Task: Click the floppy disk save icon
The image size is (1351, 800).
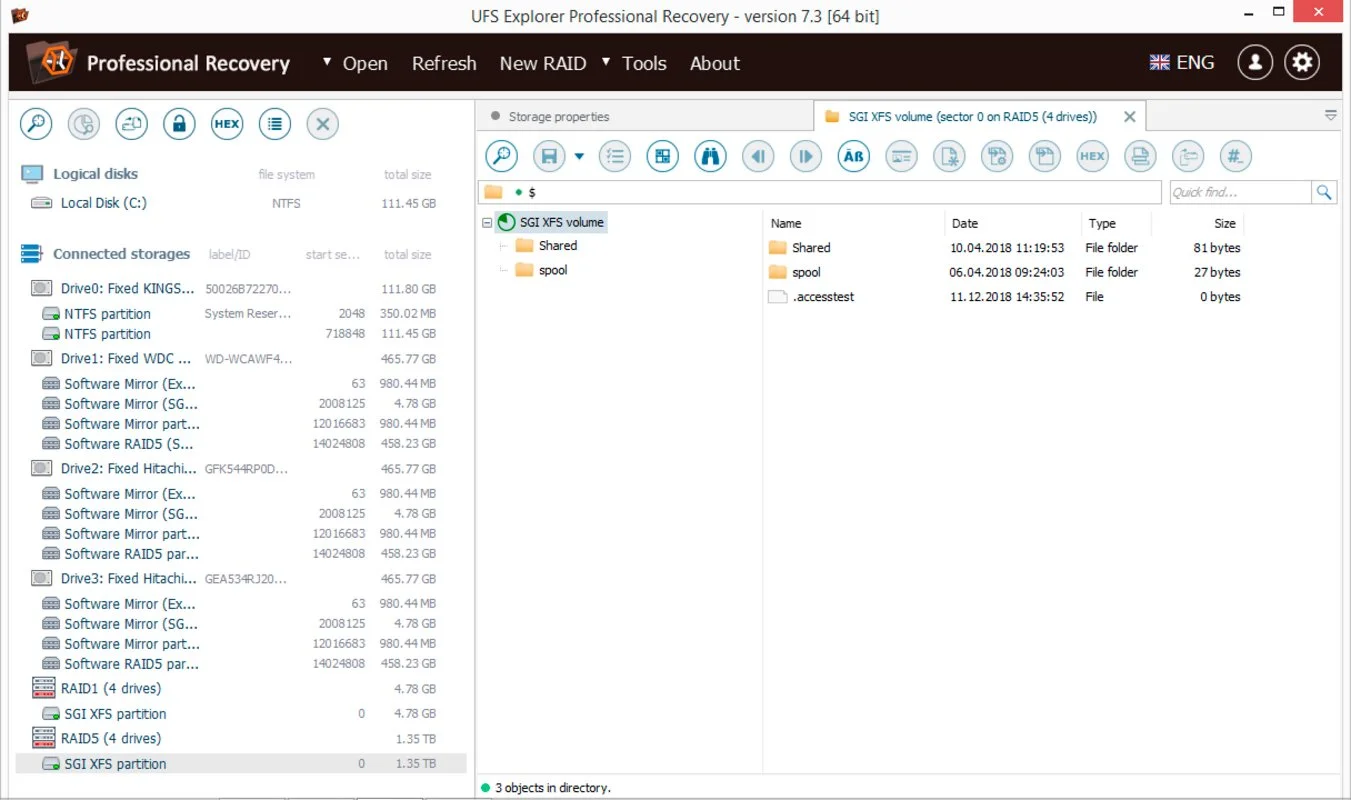Action: tap(549, 156)
